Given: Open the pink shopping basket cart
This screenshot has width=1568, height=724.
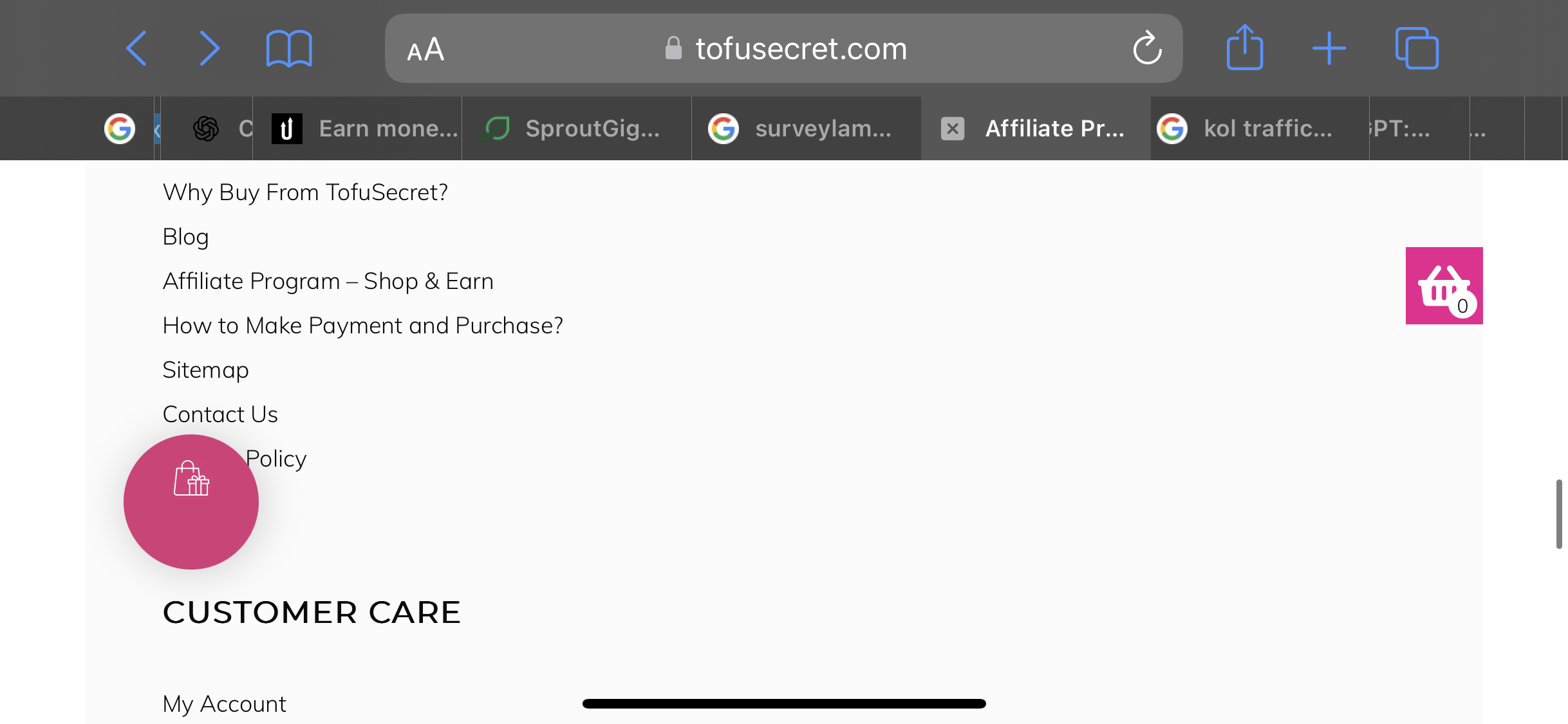Looking at the screenshot, I should pyautogui.click(x=1444, y=286).
